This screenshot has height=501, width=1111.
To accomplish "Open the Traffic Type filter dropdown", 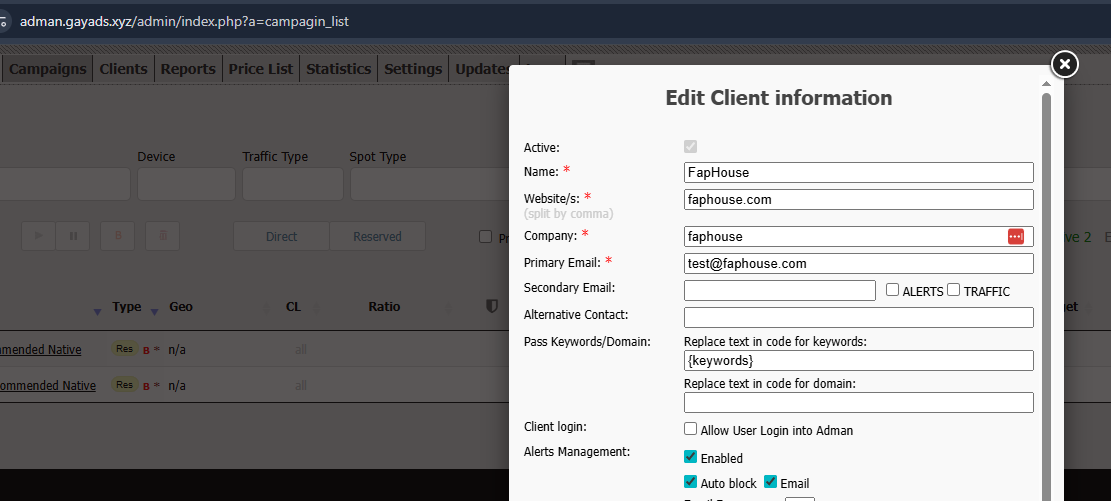I will (x=292, y=184).
